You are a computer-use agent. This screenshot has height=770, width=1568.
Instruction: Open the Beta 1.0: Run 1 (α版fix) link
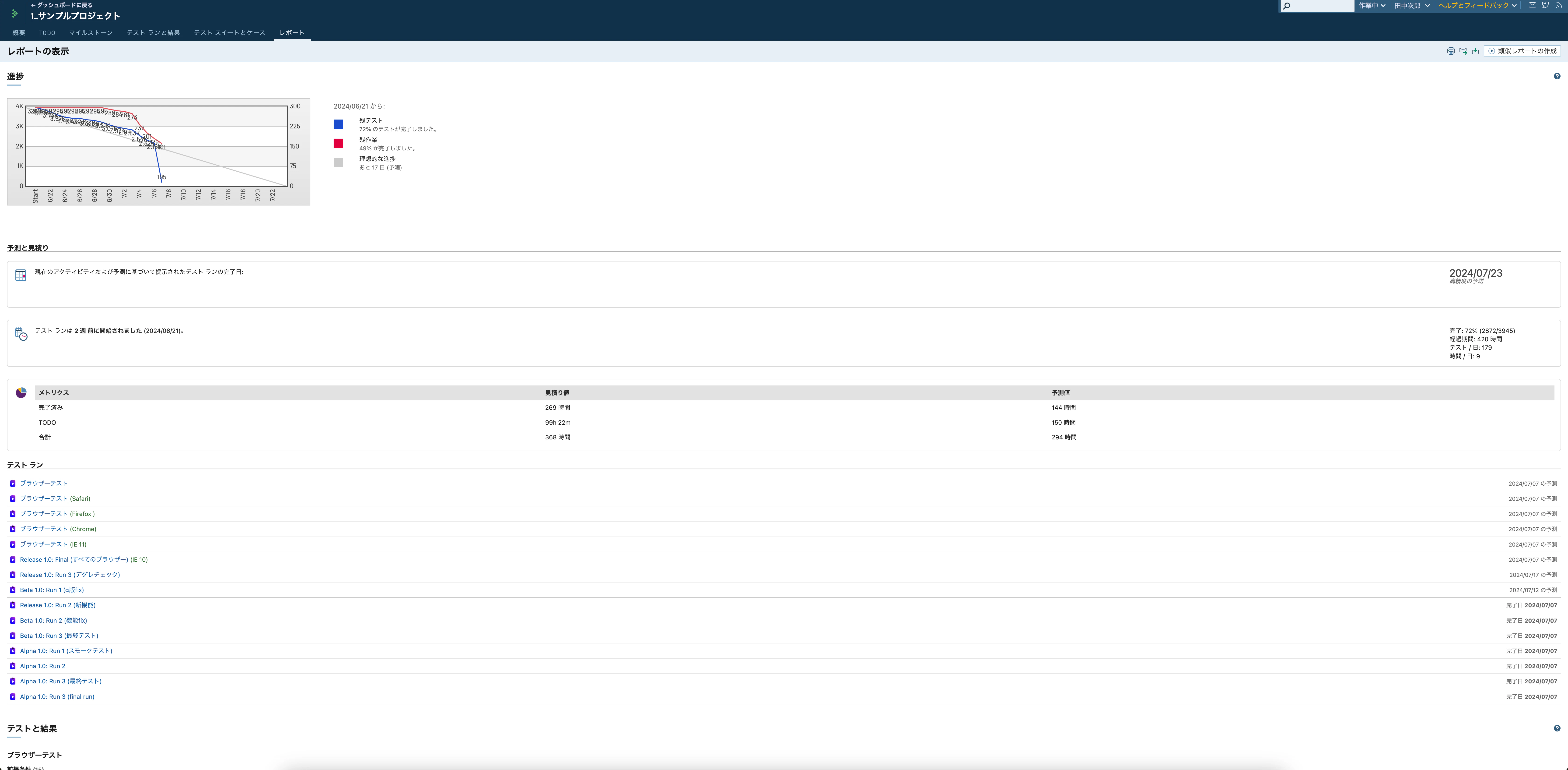(52, 590)
